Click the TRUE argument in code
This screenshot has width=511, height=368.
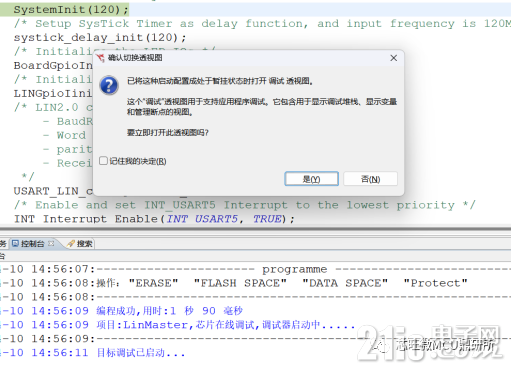pyautogui.click(x=267, y=219)
